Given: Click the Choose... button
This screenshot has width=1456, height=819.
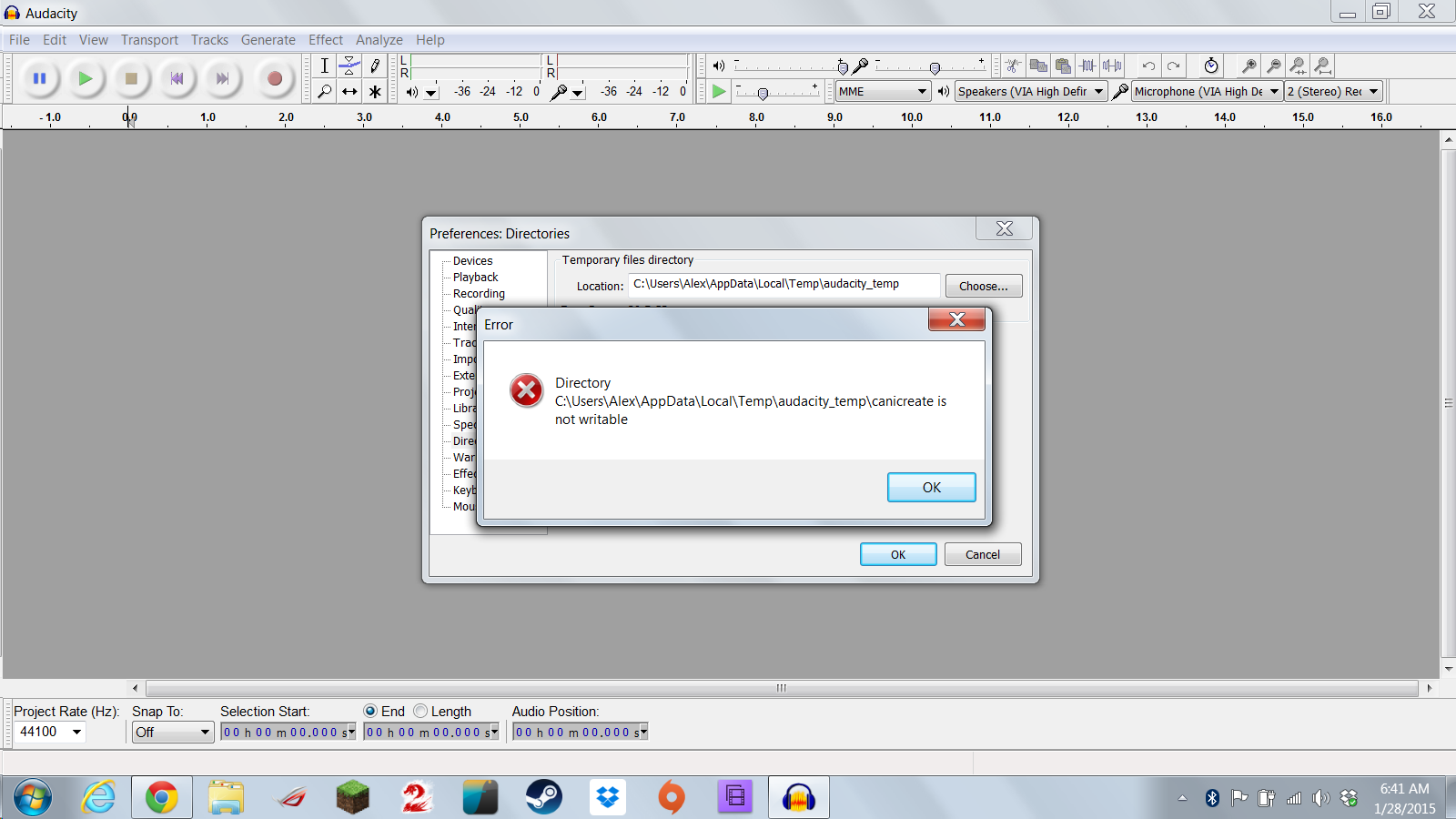Looking at the screenshot, I should click(983, 286).
